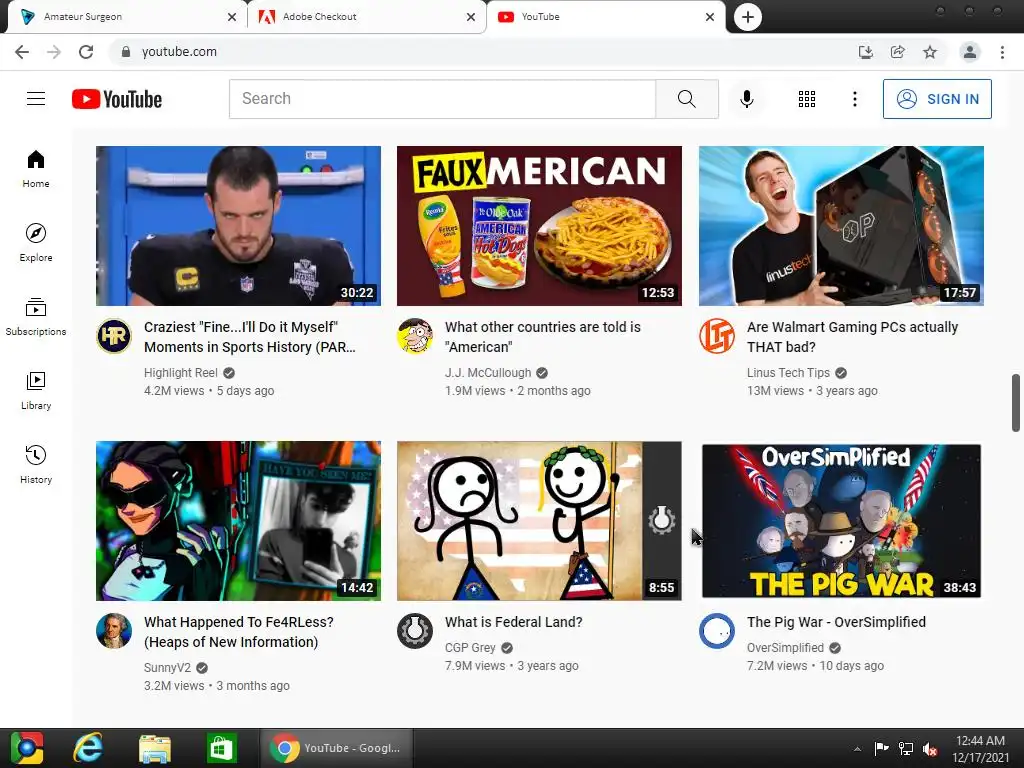Click title Are Walmart Gaming PCs actually THAT bad?

point(852,337)
